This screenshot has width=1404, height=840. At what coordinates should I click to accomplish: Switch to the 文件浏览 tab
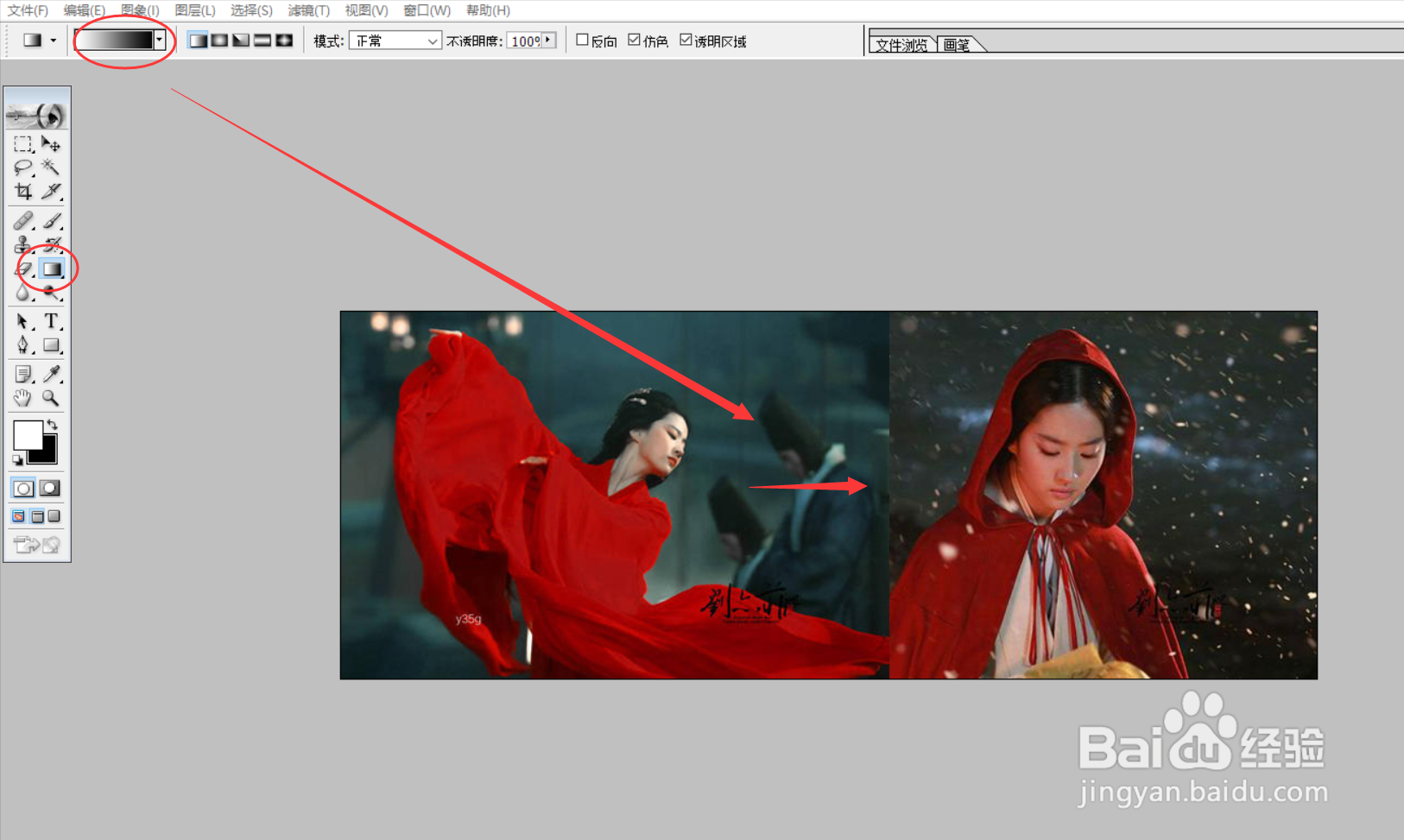(901, 45)
